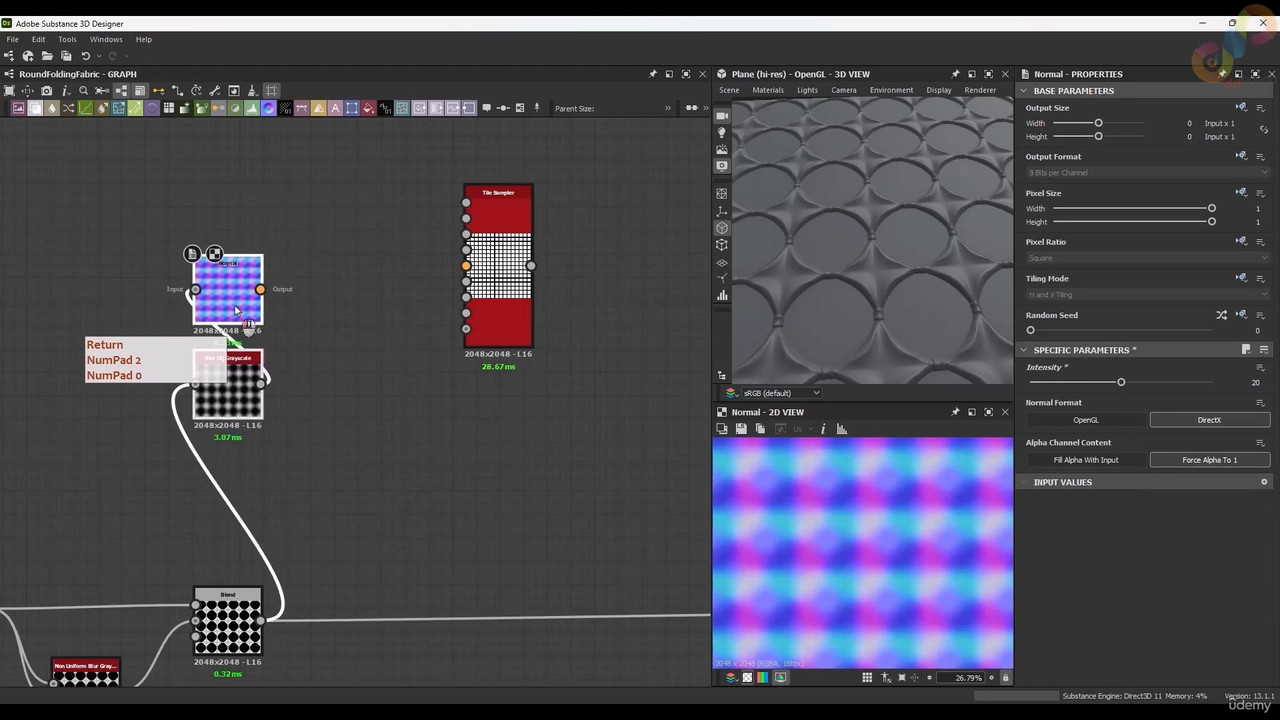
Task: Float the Graph panel into separate window
Action: point(669,74)
